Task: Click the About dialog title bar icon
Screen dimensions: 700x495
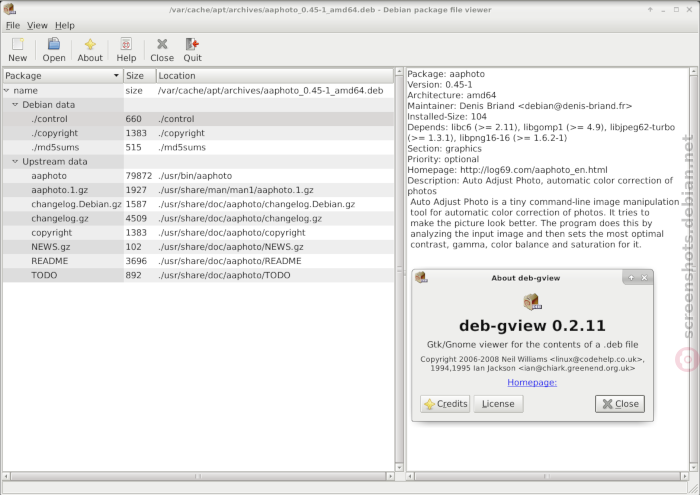Action: point(421,278)
